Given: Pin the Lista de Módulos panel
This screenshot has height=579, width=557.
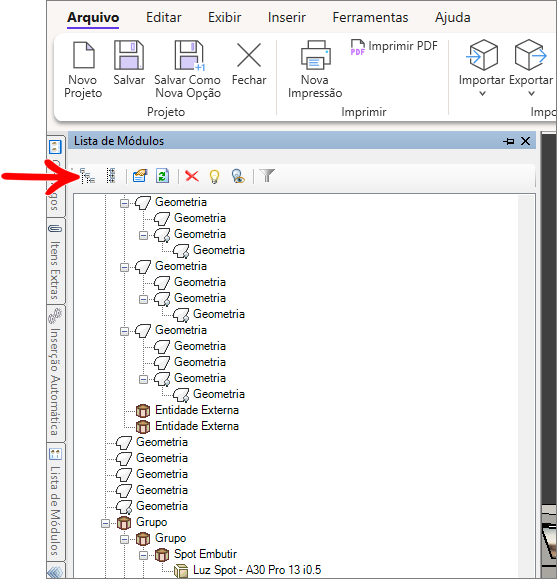Looking at the screenshot, I should 509,141.
